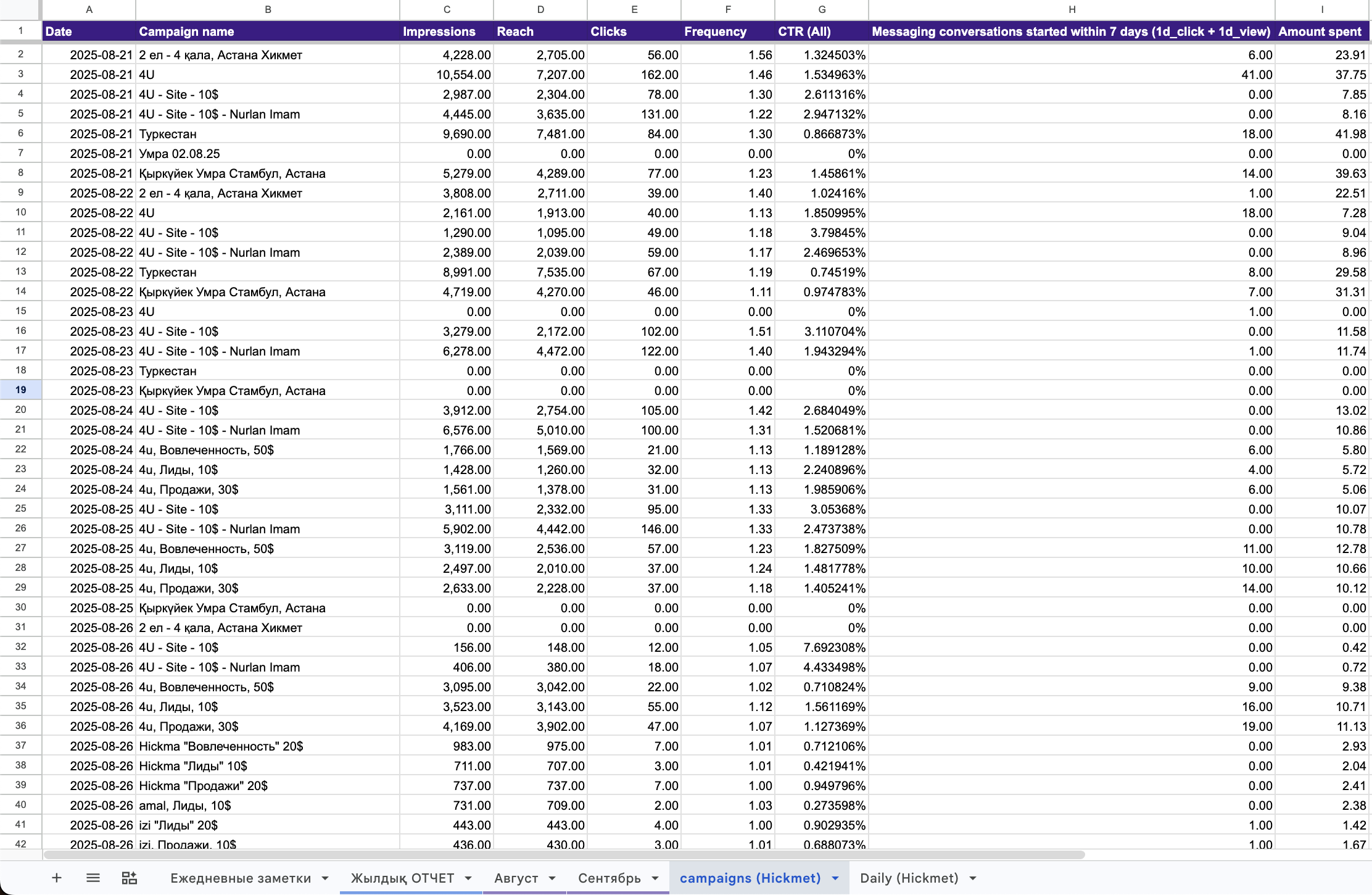Add a new sheet with plus icon
Viewport: 1372px width, 895px height.
click(x=56, y=878)
